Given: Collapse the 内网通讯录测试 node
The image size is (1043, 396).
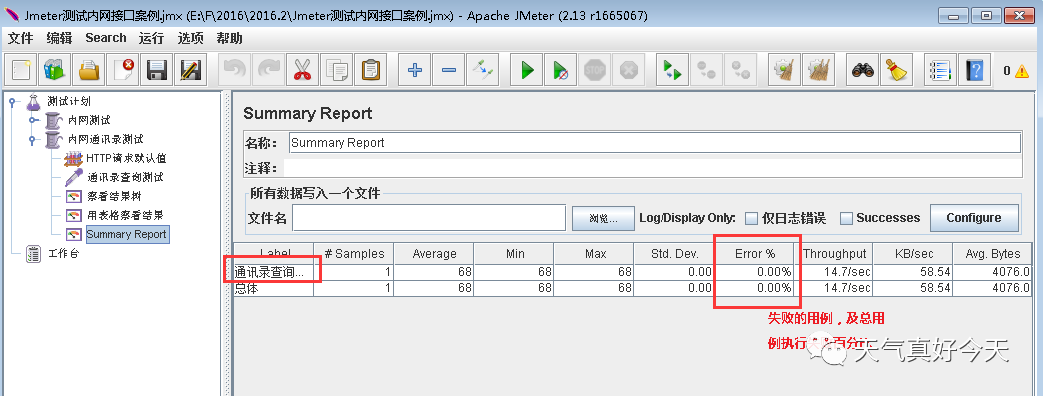Looking at the screenshot, I should [31, 140].
